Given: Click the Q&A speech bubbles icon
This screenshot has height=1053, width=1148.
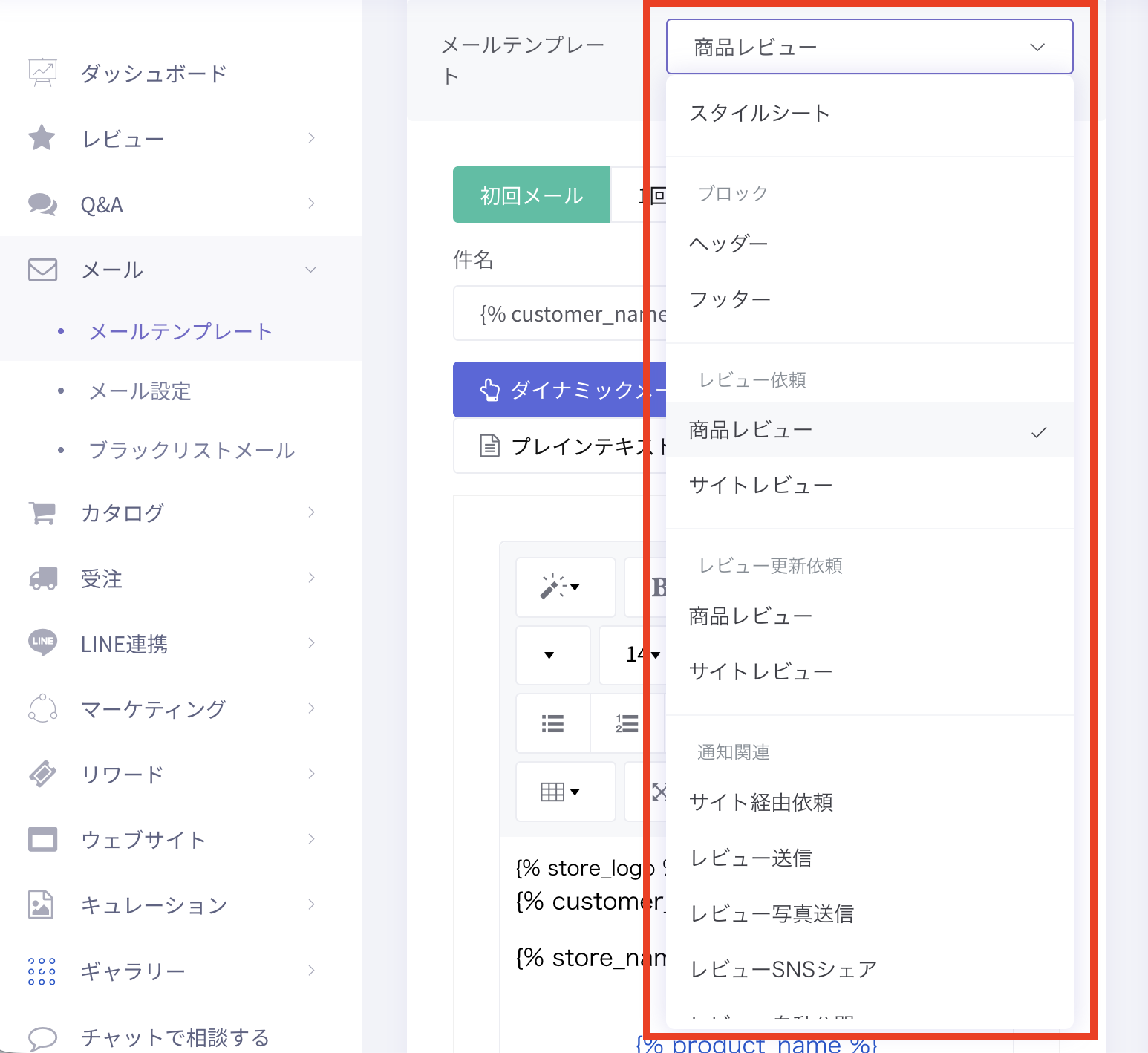Looking at the screenshot, I should pos(42,203).
